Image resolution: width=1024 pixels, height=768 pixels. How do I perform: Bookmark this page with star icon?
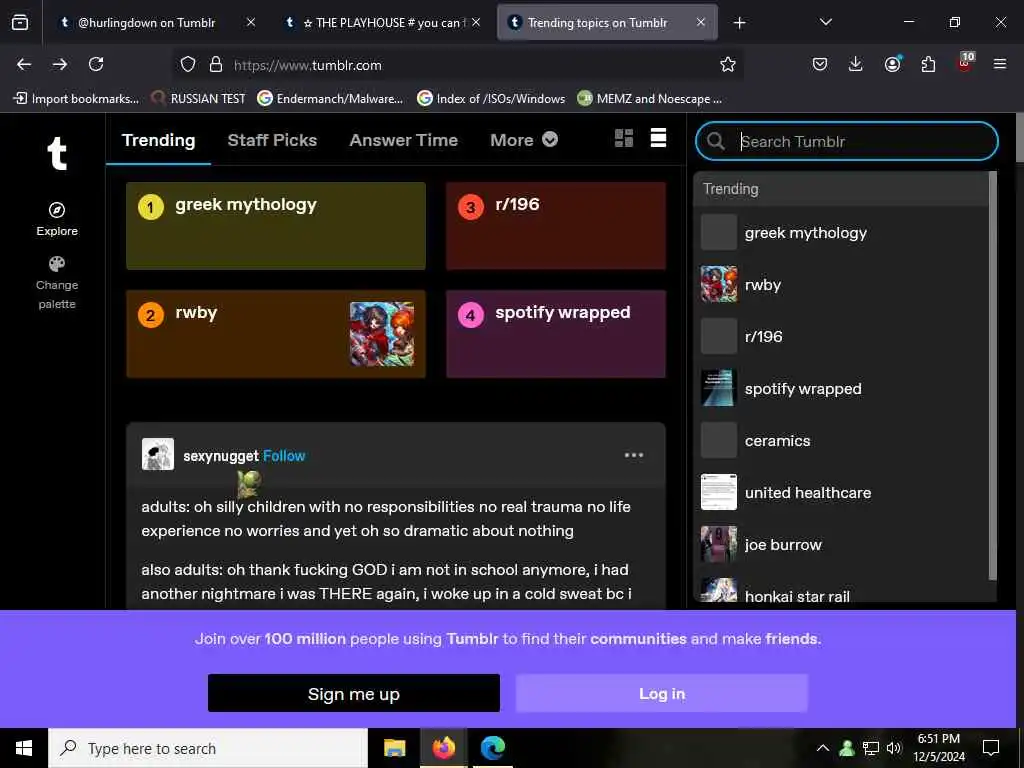pyautogui.click(x=728, y=64)
